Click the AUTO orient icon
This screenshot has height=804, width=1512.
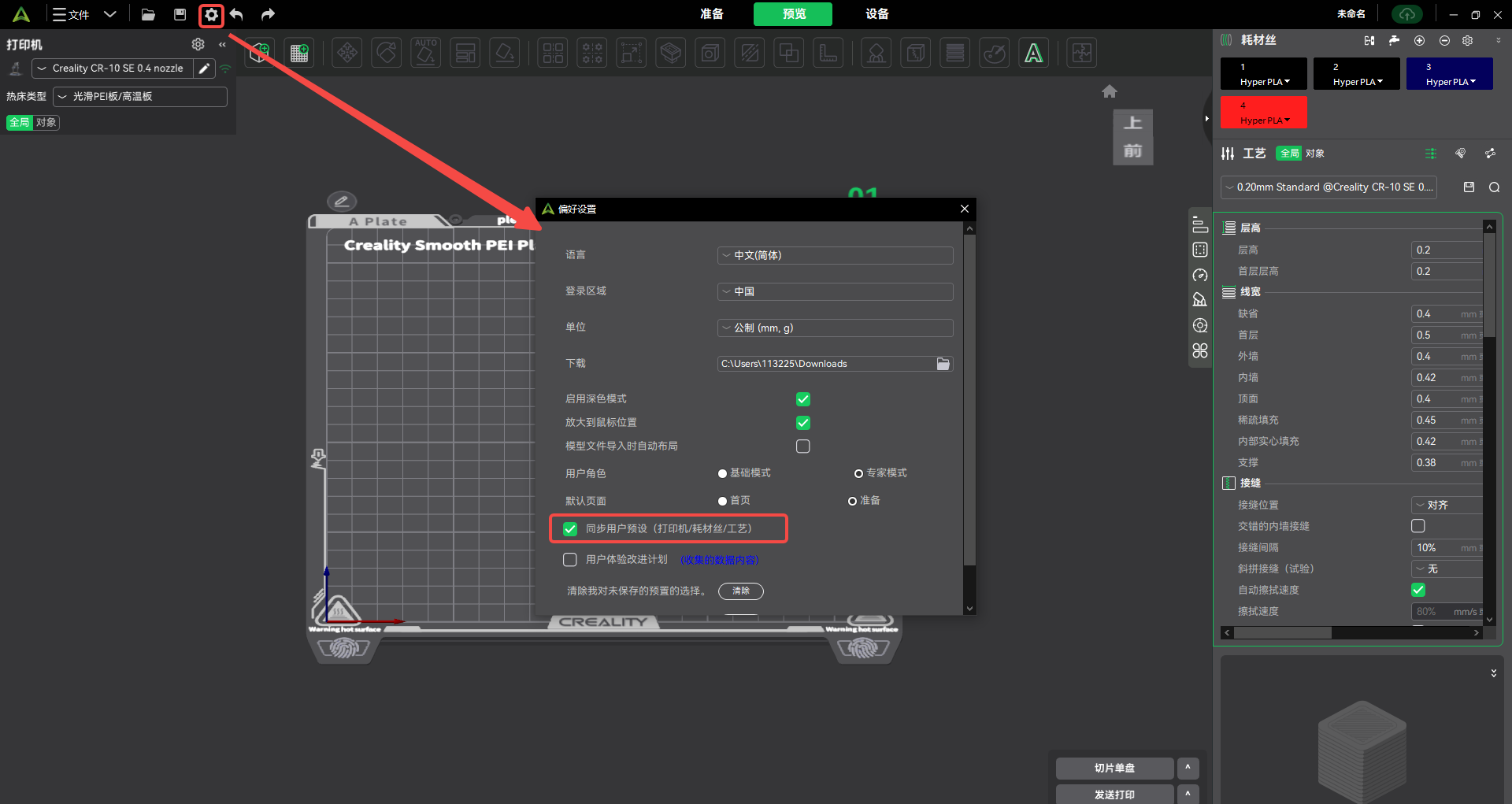coord(426,53)
